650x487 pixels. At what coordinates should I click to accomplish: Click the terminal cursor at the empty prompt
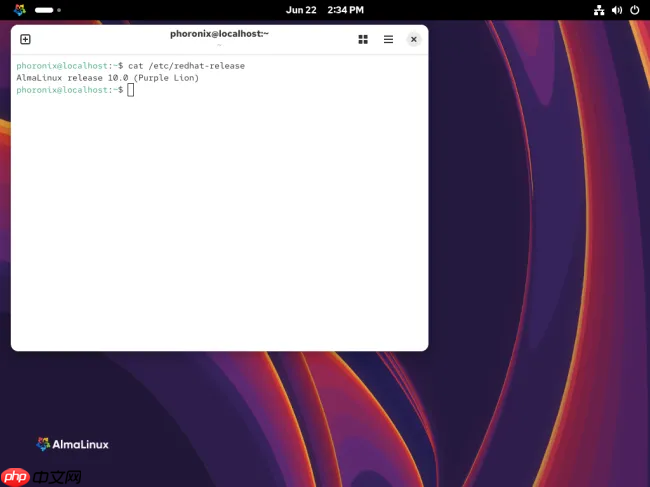tap(131, 90)
